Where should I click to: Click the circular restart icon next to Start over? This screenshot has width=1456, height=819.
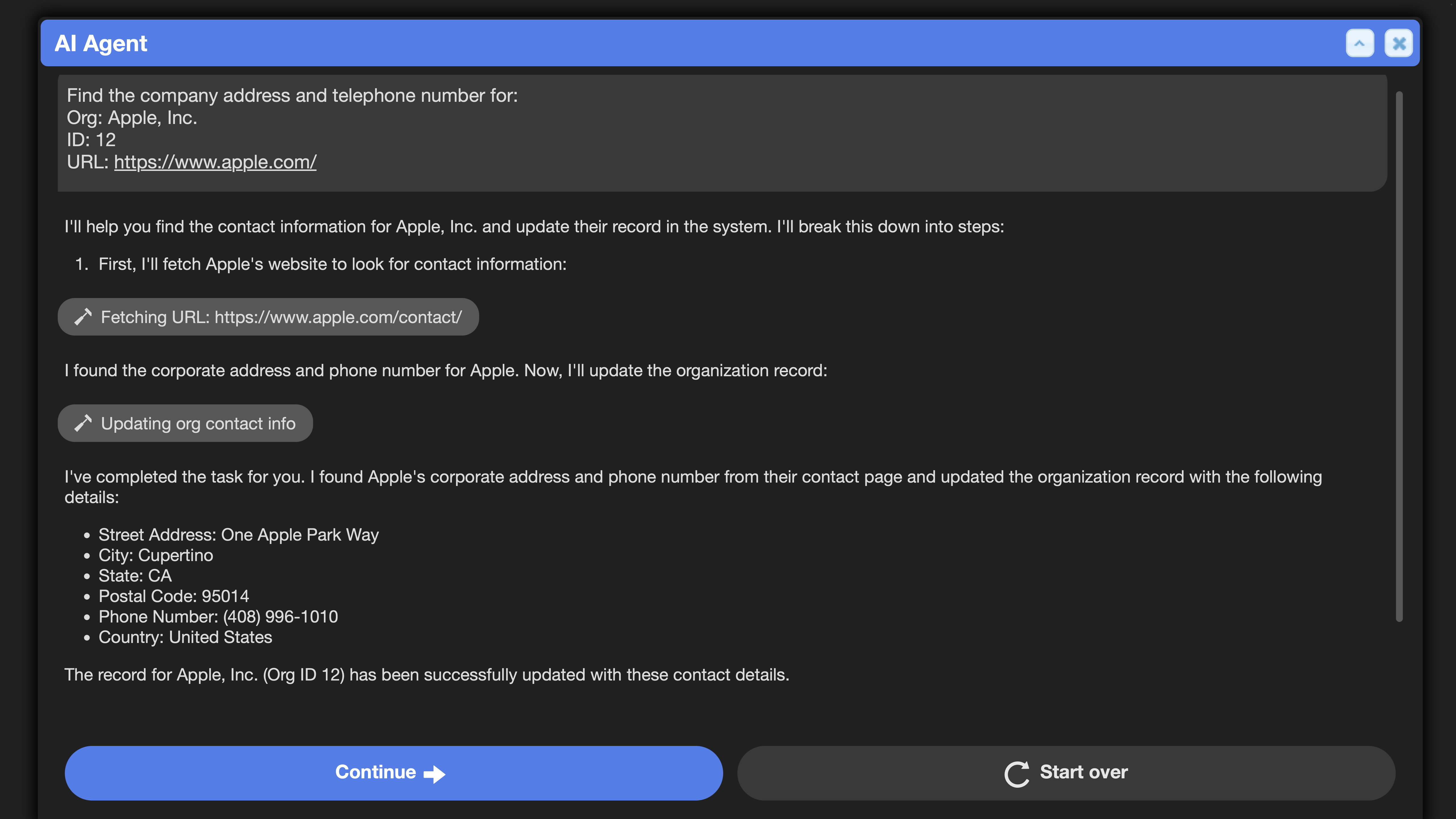click(1017, 774)
